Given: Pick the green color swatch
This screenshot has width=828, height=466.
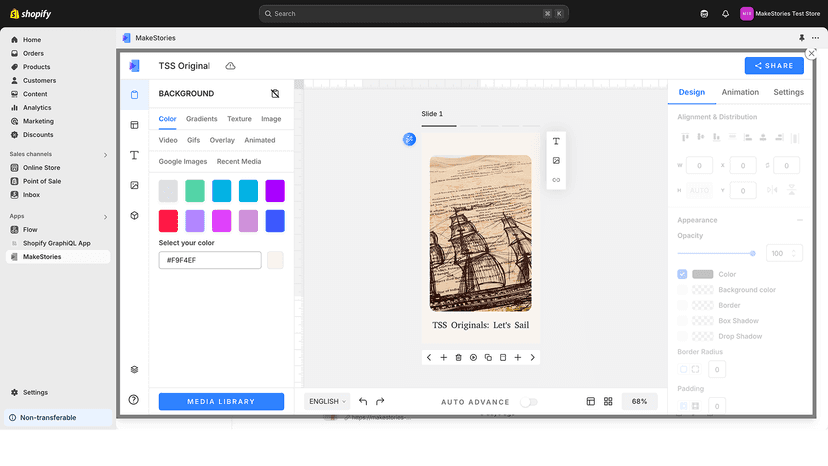Looking at the screenshot, I should [195, 191].
